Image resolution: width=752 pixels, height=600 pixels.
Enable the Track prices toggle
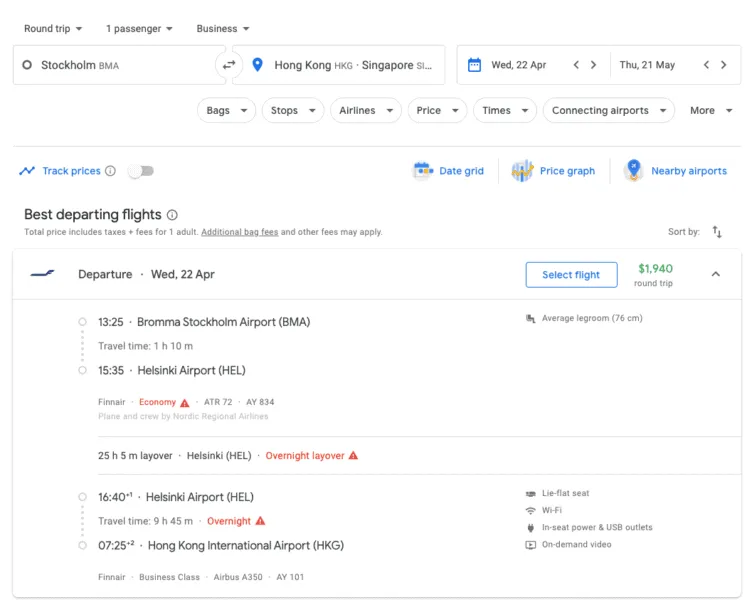click(141, 171)
